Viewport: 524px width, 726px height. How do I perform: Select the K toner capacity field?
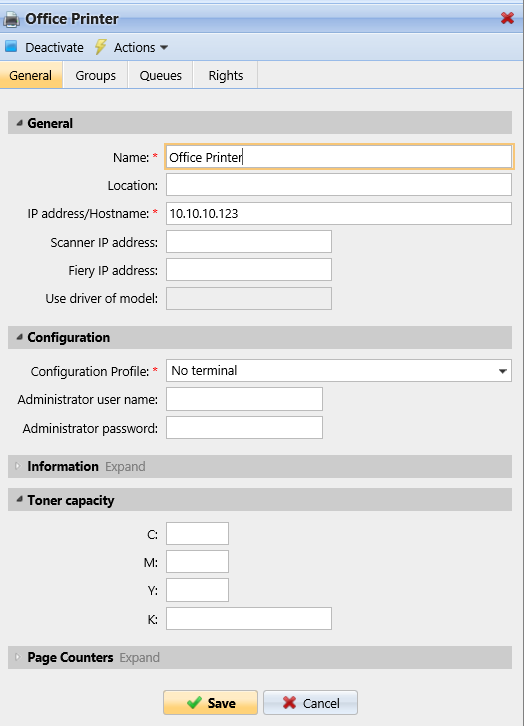(249, 619)
